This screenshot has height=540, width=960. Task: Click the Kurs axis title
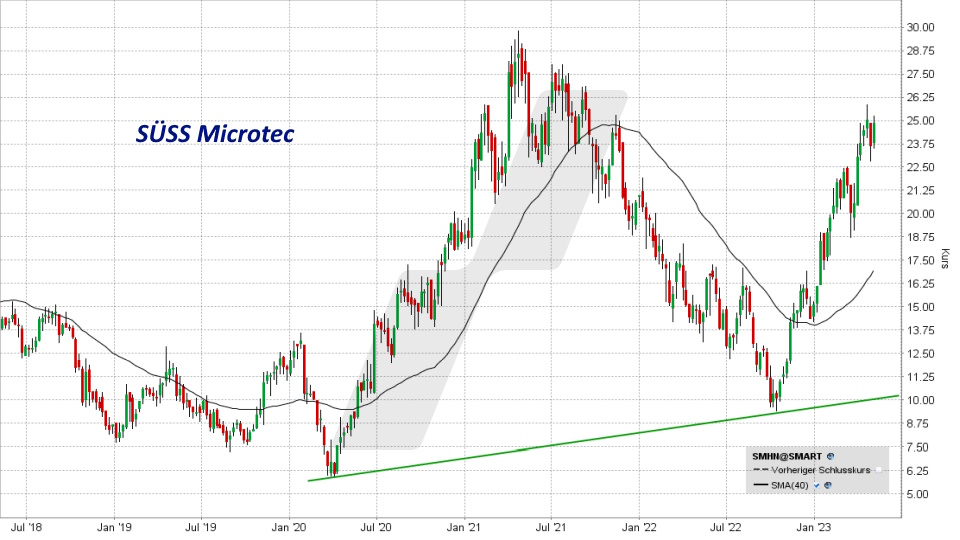click(x=945, y=258)
